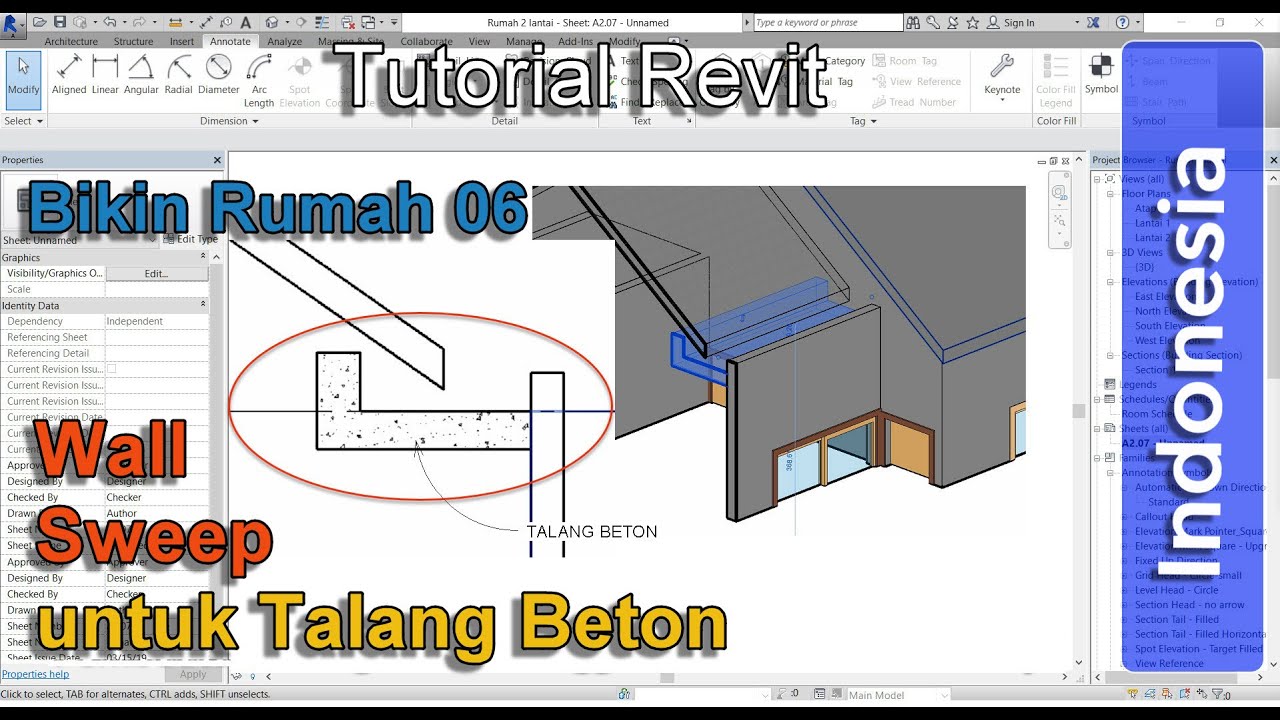The image size is (1280, 720).
Task: Close the Project Browser panel
Action: click(1273, 160)
